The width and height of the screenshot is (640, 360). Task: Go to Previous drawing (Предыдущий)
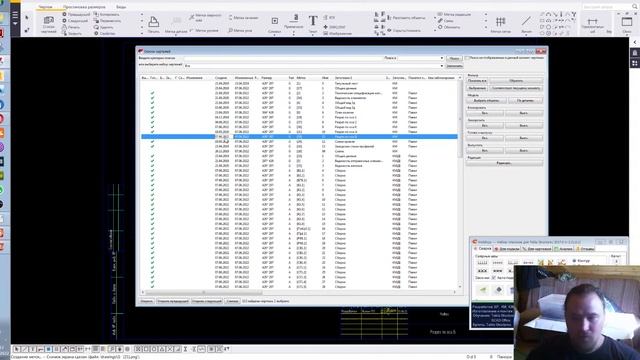[x=76, y=14]
